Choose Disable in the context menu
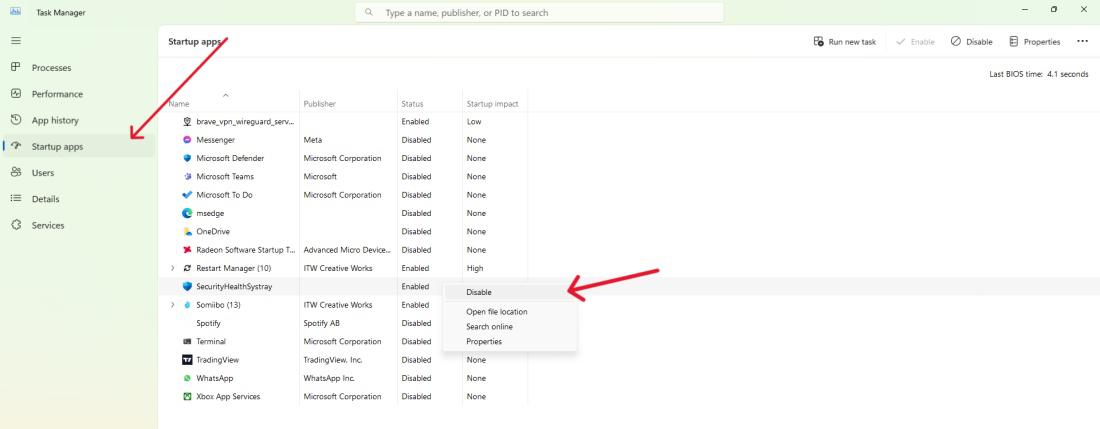The width and height of the screenshot is (1100, 429). point(510,292)
